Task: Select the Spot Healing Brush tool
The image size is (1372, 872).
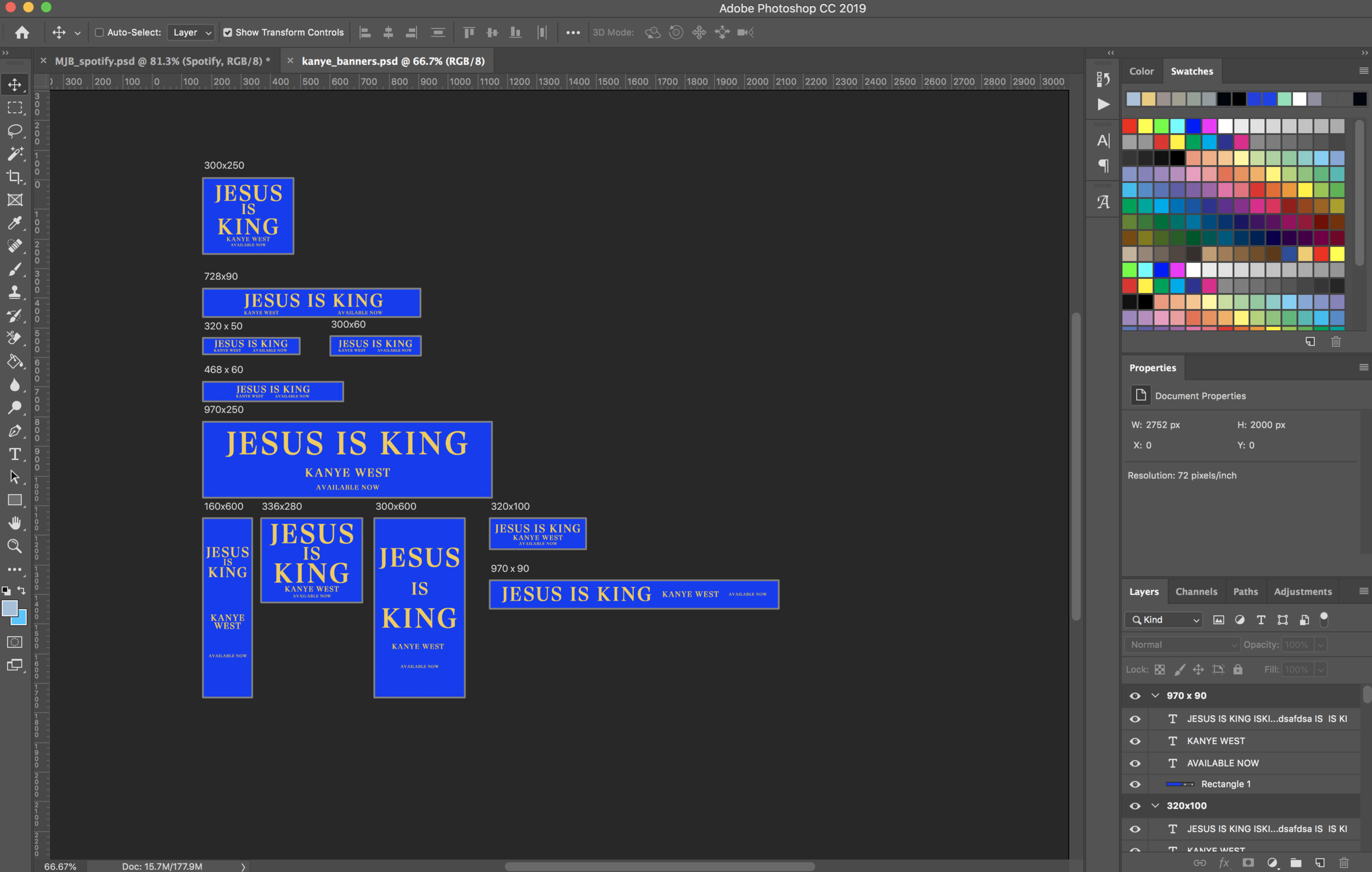Action: point(15,246)
